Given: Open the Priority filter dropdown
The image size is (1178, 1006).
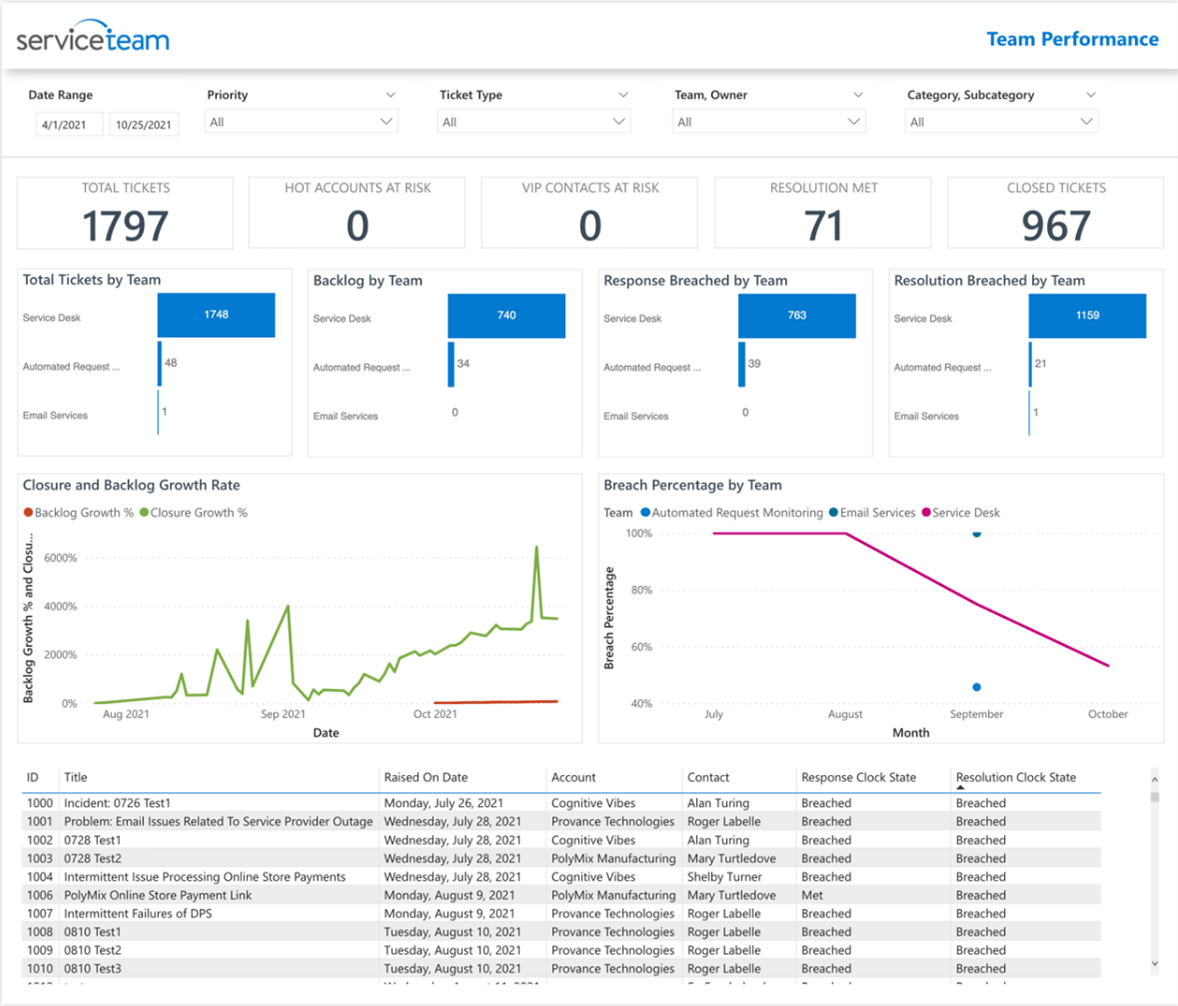Looking at the screenshot, I should [387, 120].
